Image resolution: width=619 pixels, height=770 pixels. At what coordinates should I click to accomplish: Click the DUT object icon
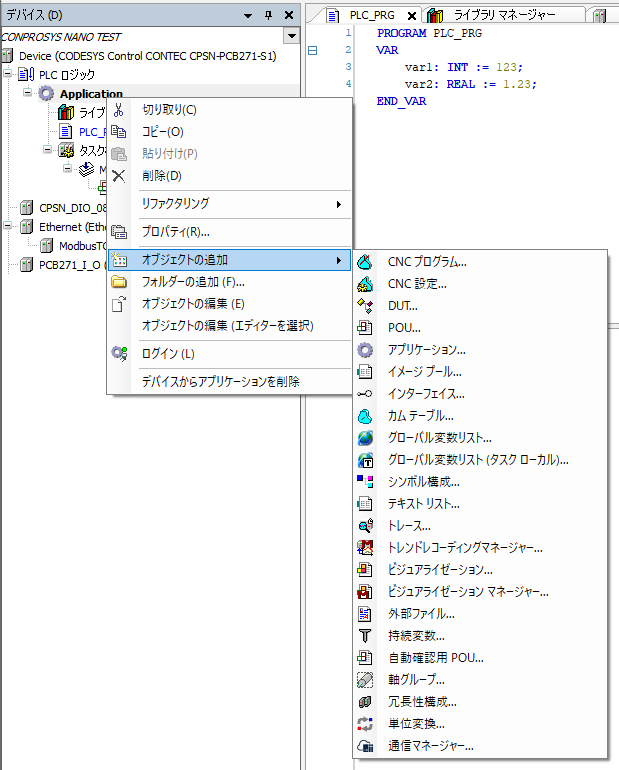coord(365,306)
